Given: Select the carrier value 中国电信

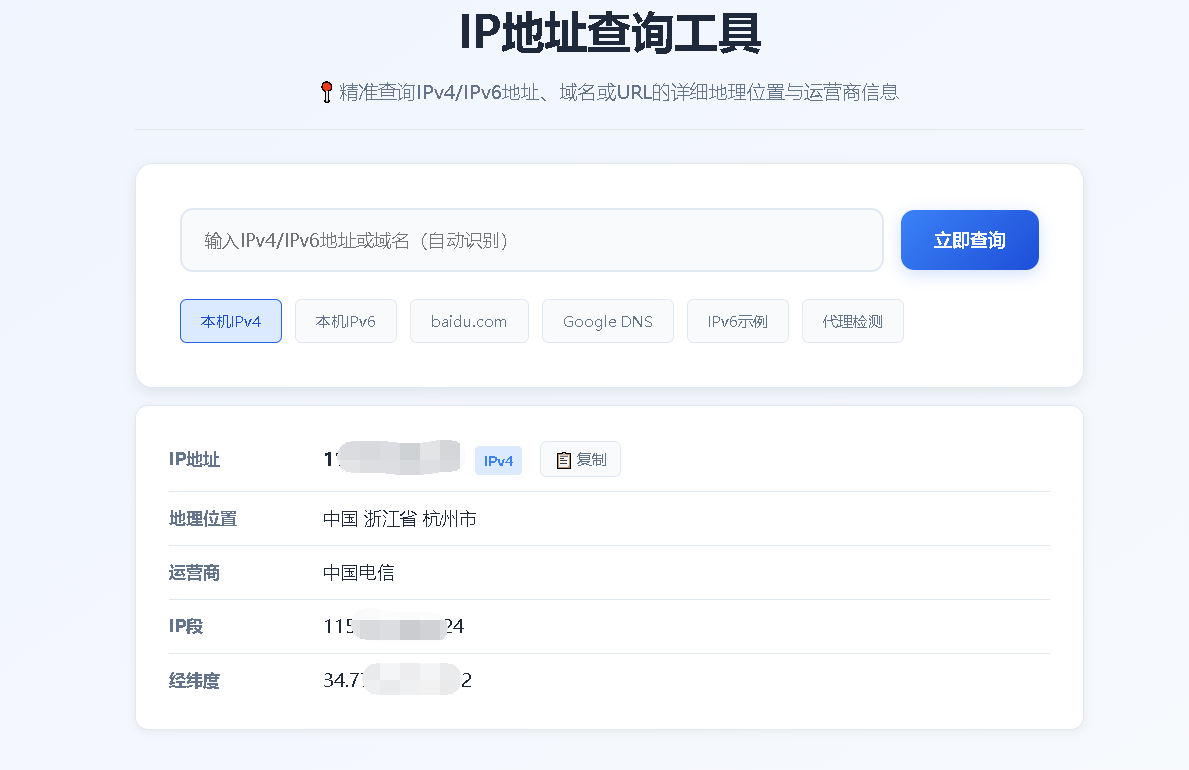Looking at the screenshot, I should pos(359,573).
